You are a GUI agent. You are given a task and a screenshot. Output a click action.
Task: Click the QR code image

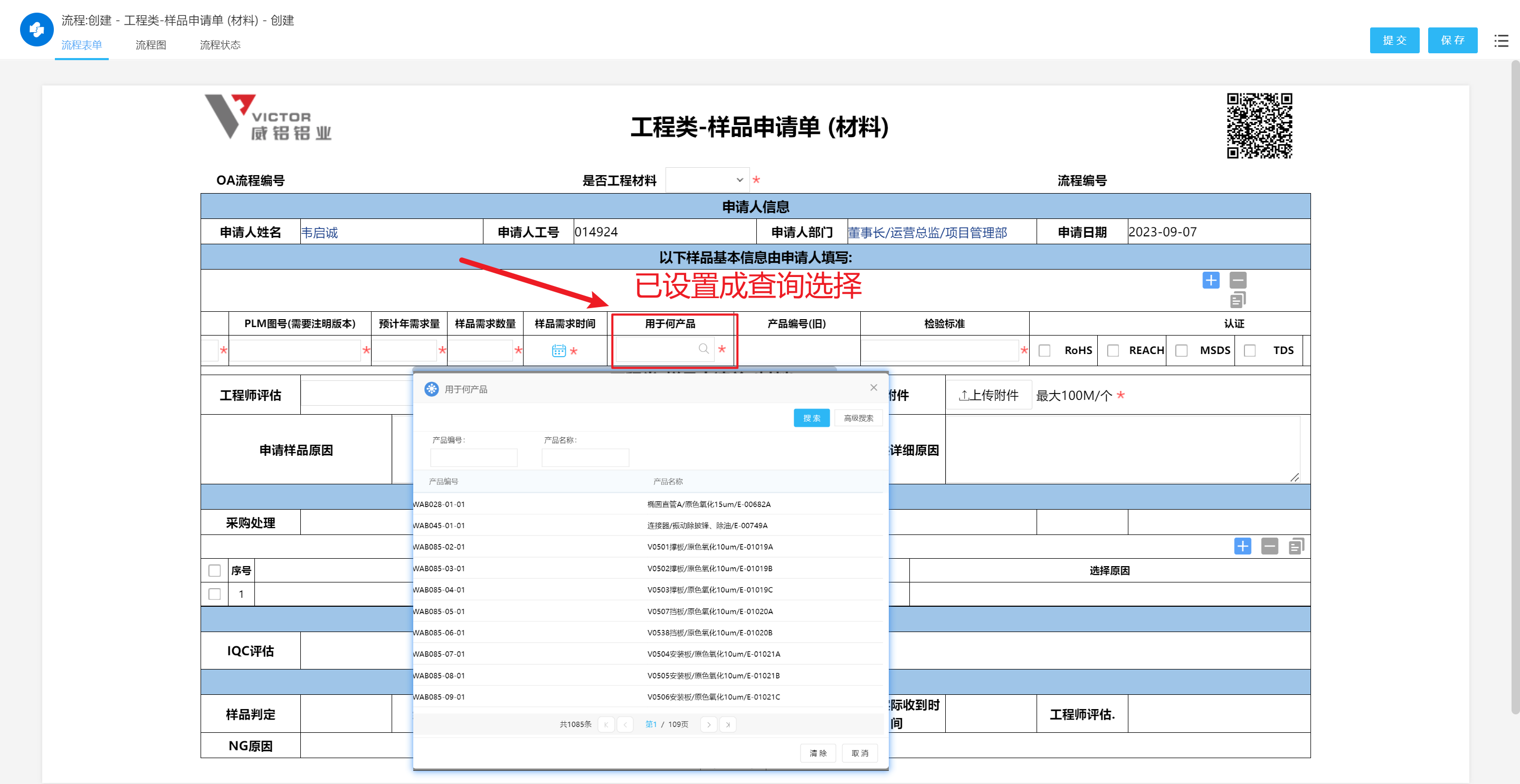point(1259,125)
